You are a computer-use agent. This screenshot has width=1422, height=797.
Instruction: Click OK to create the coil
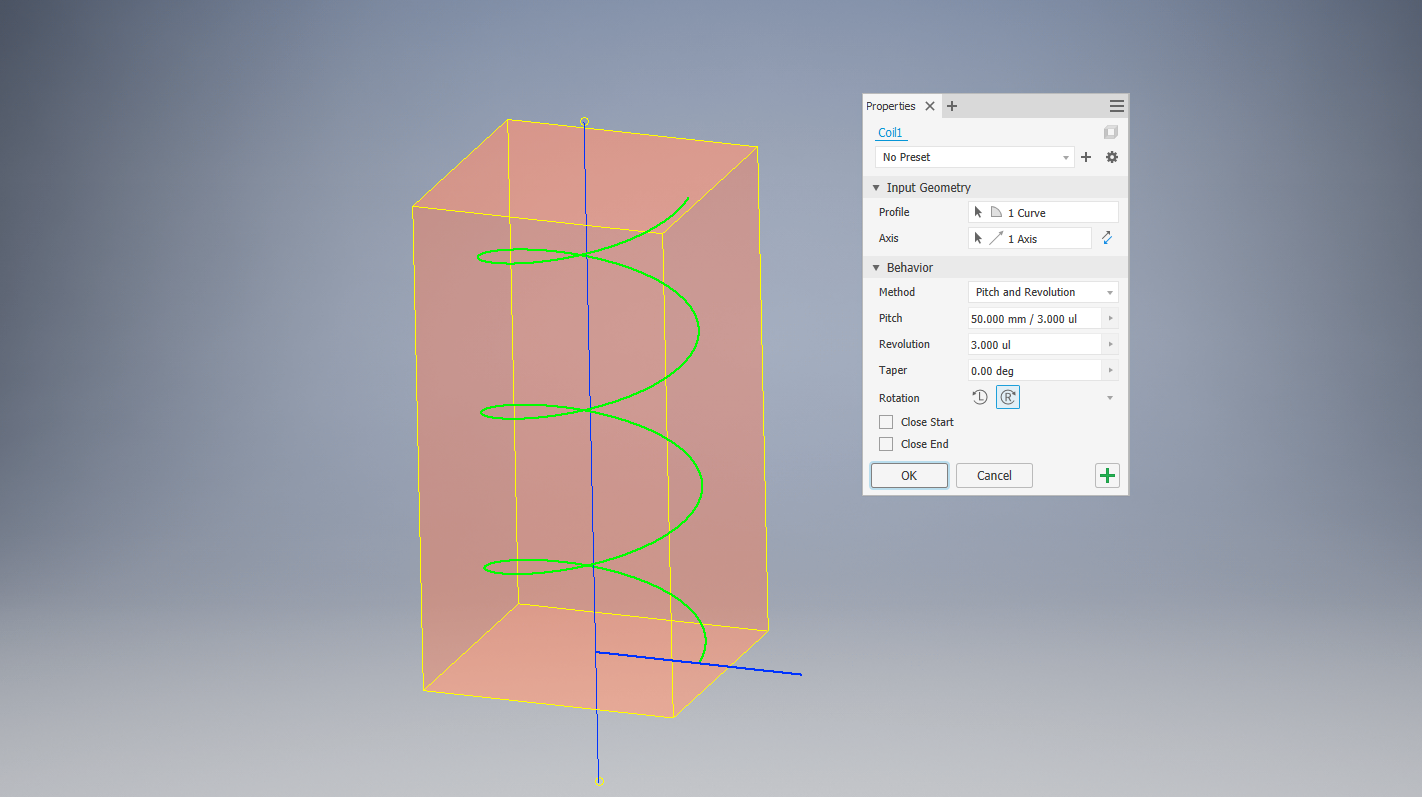[x=908, y=475]
